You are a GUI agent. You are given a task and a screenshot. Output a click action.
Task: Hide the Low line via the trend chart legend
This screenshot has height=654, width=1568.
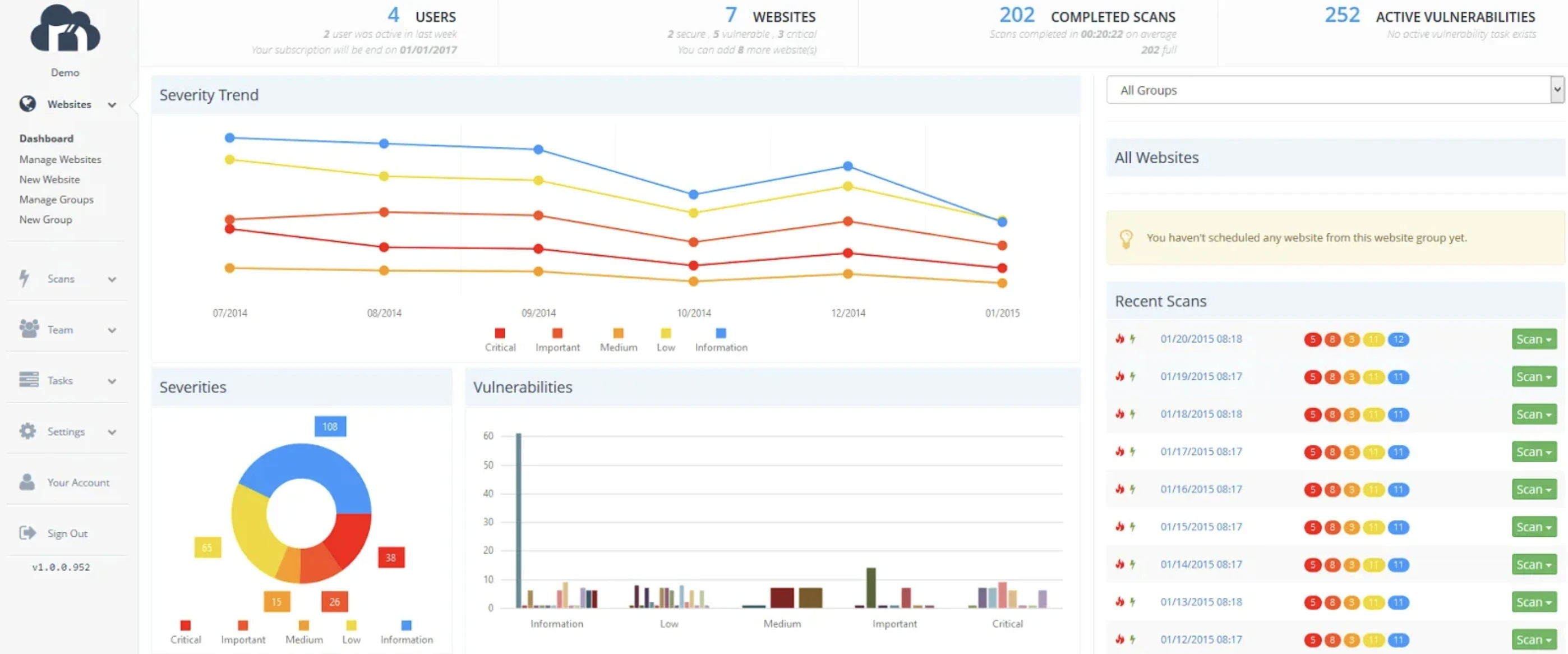pos(665,339)
